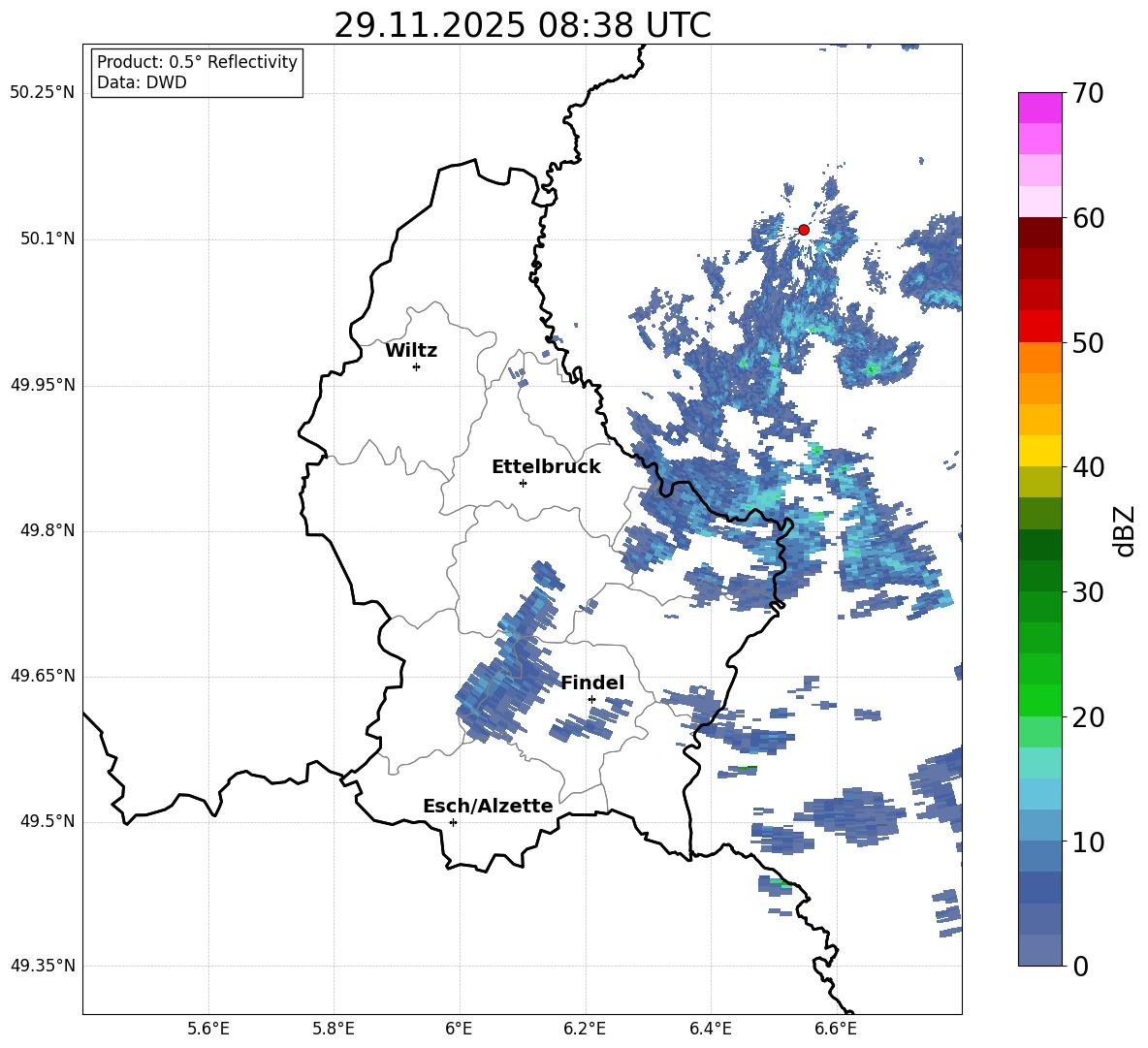Click the Findel city label

pos(592,683)
